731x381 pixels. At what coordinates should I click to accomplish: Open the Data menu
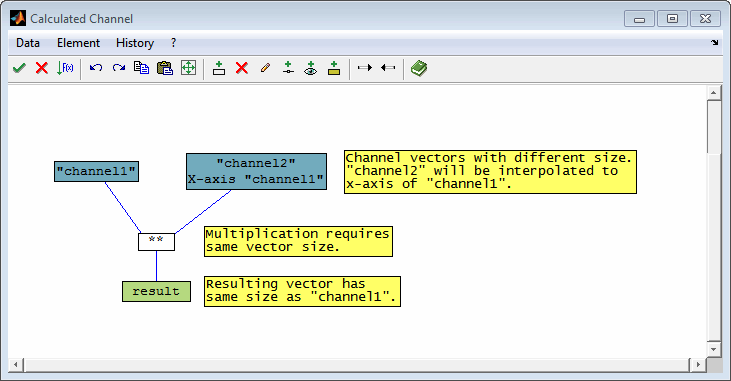28,43
